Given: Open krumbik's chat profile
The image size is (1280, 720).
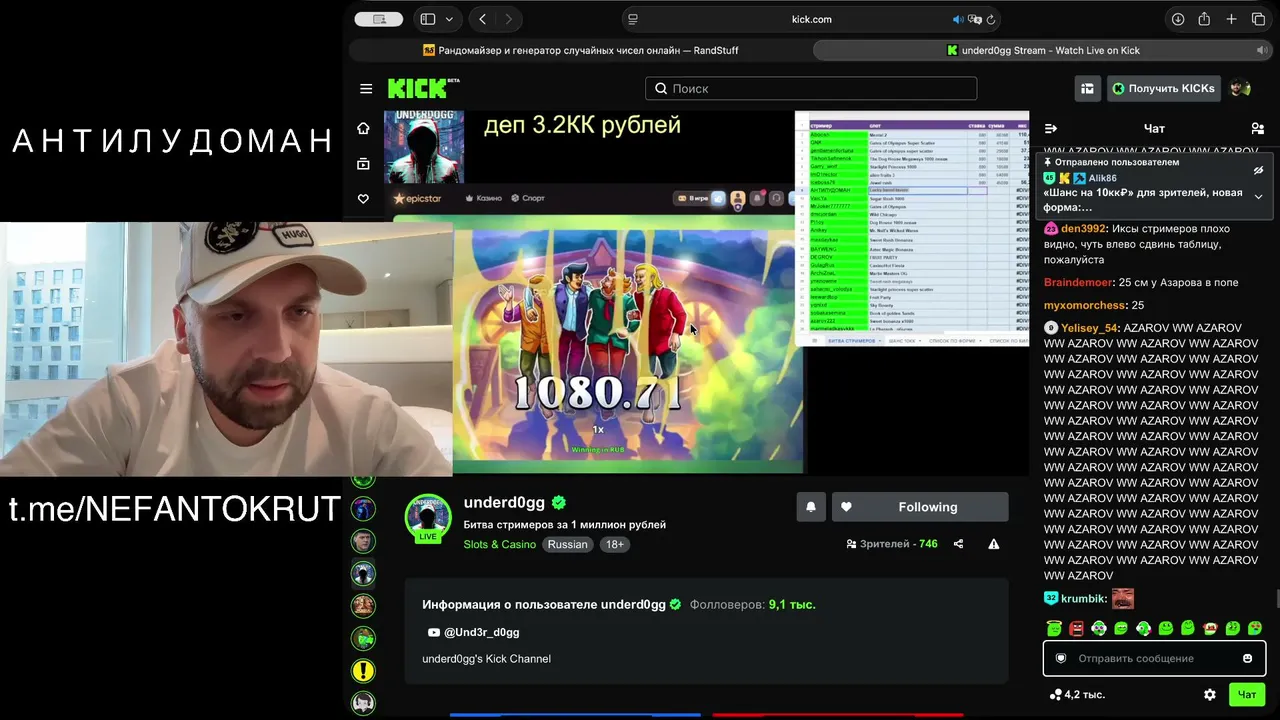Looking at the screenshot, I should pyautogui.click(x=1082, y=598).
